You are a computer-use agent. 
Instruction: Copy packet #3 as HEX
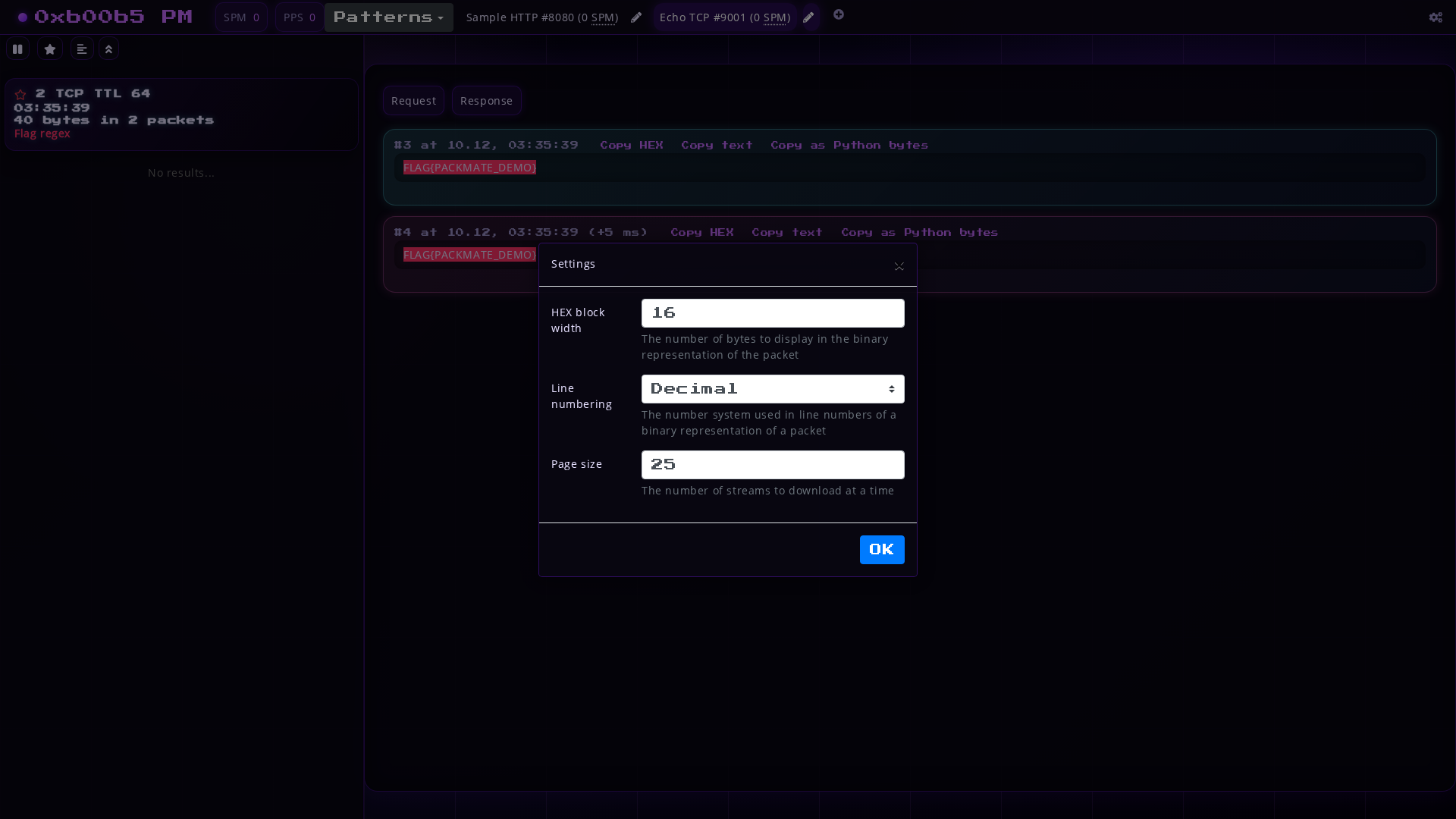coord(632,145)
